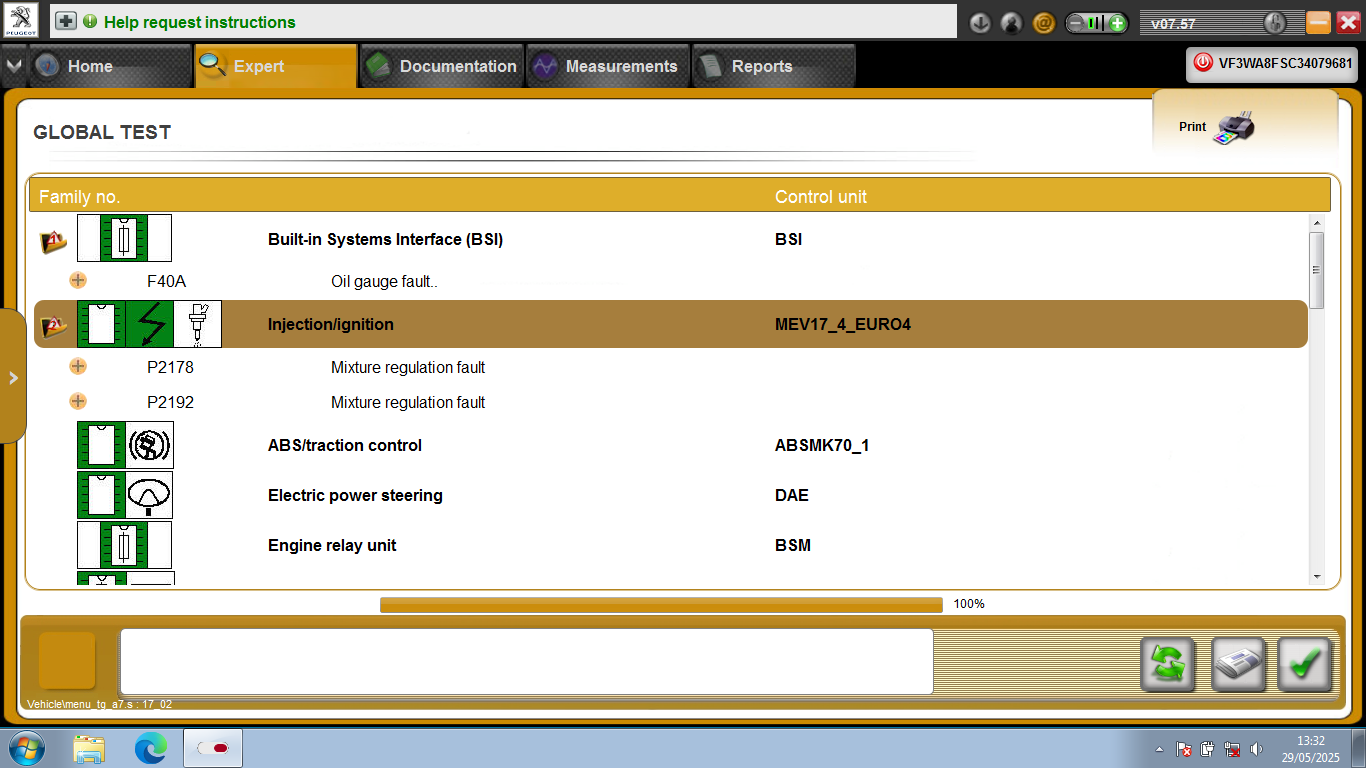Select the ABS/traction control row
This screenshot has width=1366, height=768.
[670, 445]
